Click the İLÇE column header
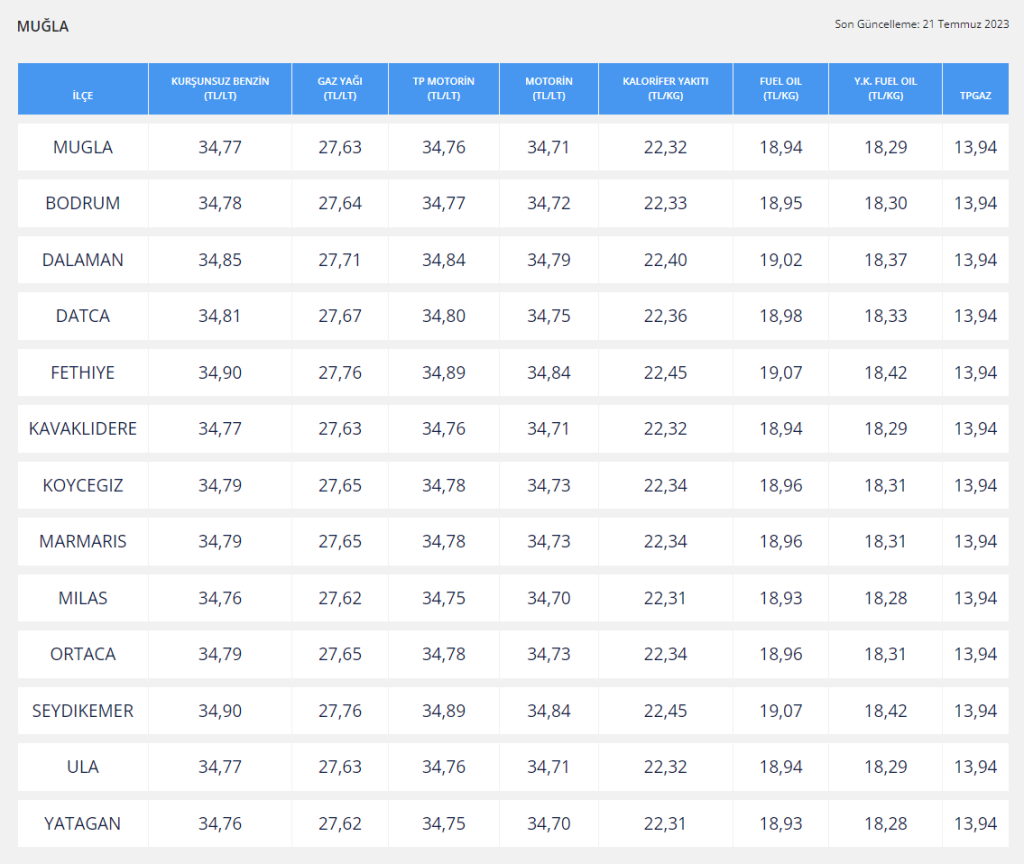 (83, 96)
